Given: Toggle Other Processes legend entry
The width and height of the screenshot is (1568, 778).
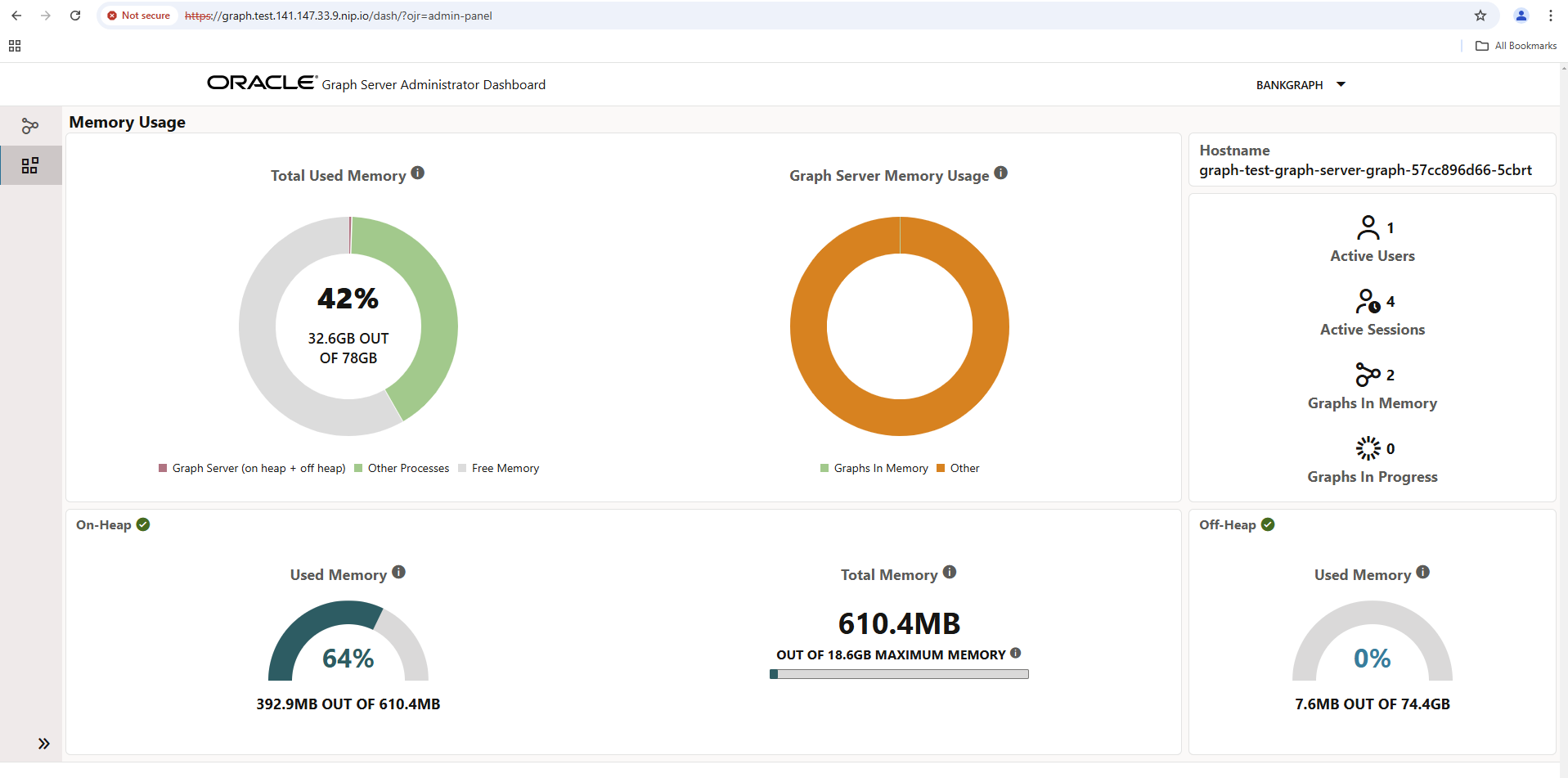Looking at the screenshot, I should pyautogui.click(x=402, y=469).
